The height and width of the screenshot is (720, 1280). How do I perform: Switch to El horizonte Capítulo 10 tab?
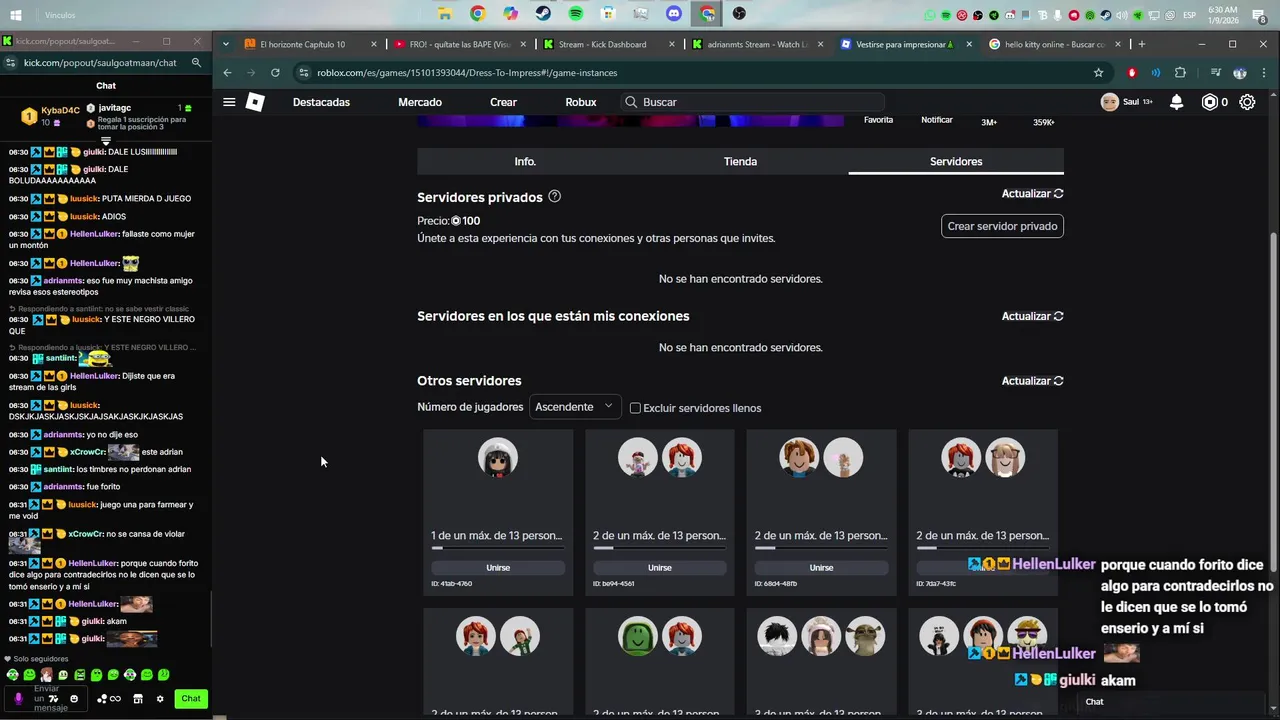pyautogui.click(x=310, y=44)
